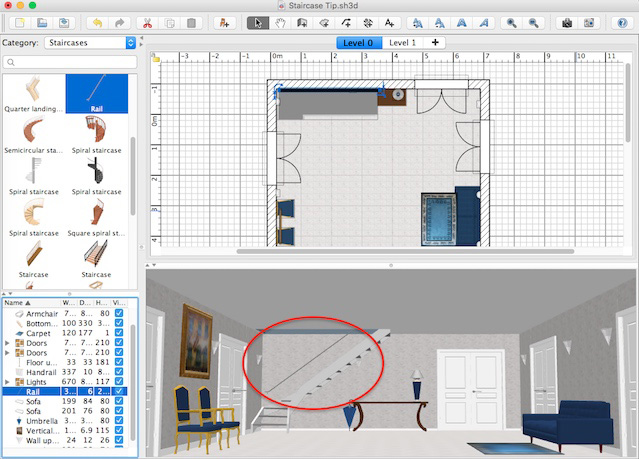Sort furniture list by Name column header

18,302
